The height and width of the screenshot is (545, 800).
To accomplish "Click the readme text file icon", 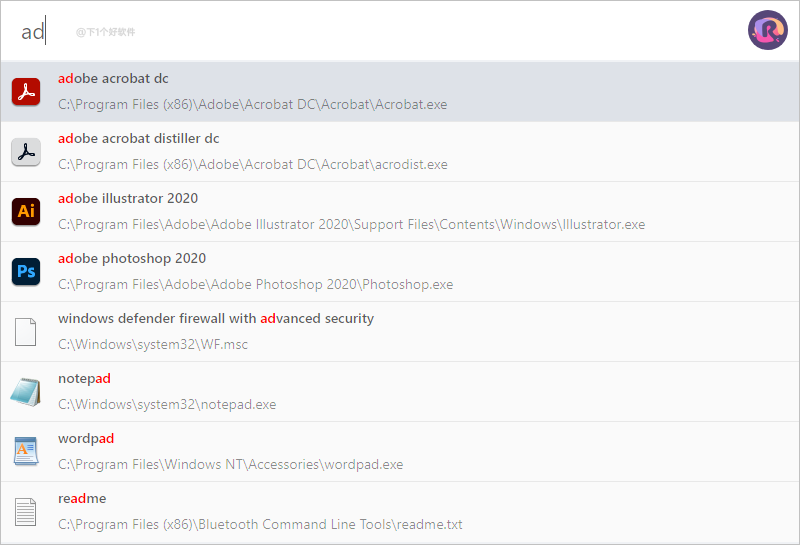I will tap(26, 512).
